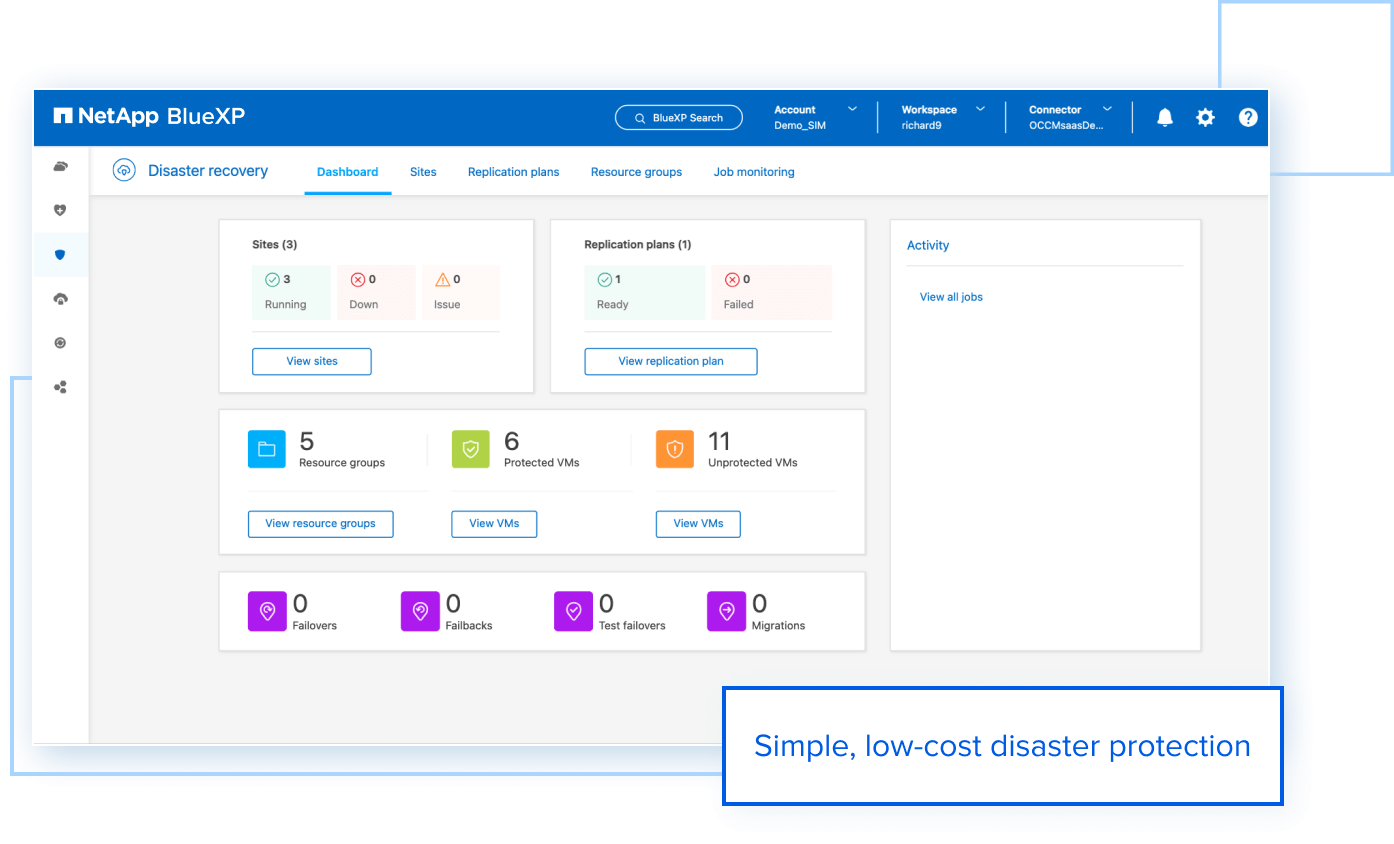
Task: Click the View replication plan button
Action: click(670, 361)
